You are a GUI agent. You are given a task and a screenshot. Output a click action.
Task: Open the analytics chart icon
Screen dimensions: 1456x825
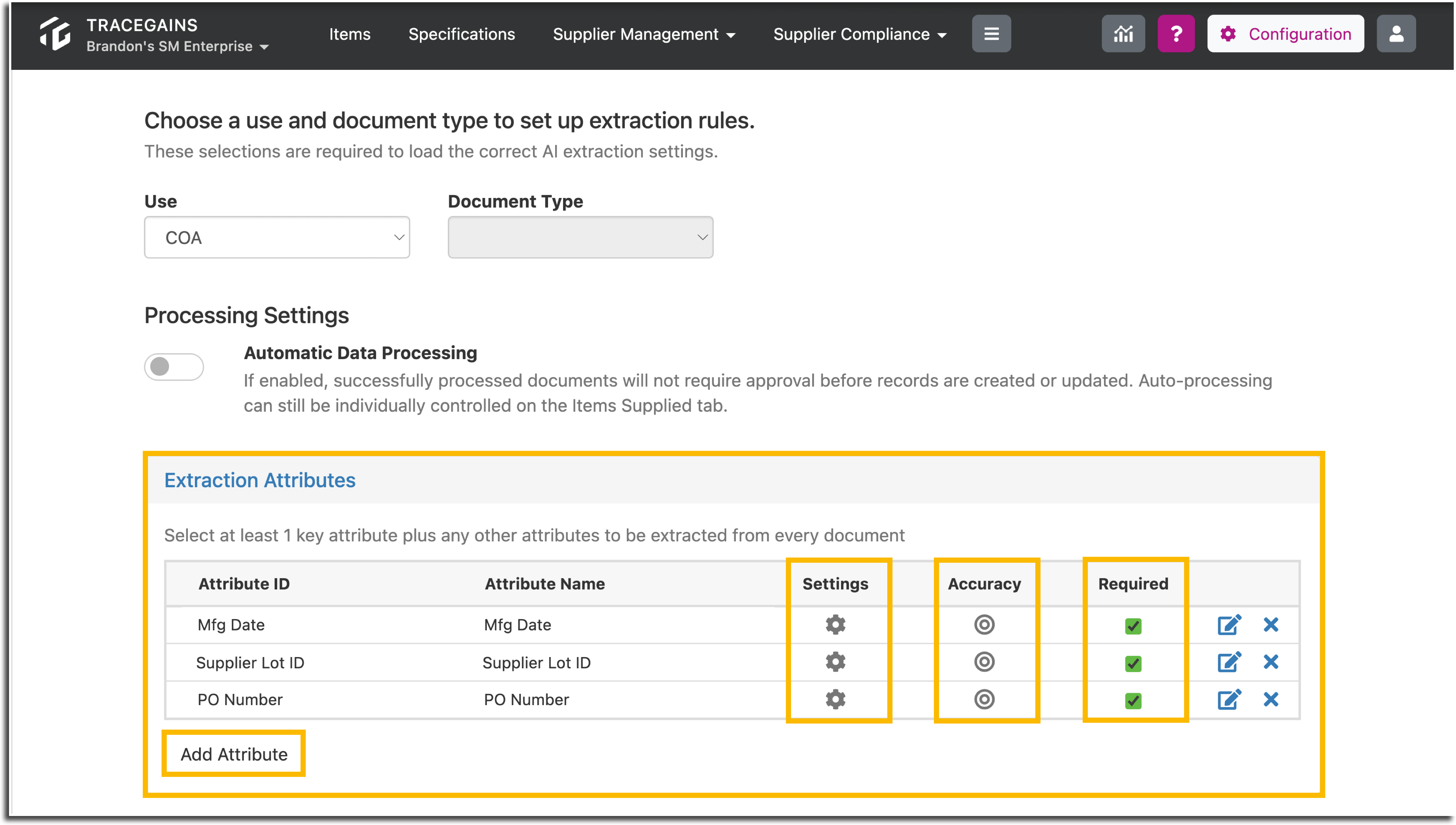[x=1123, y=34]
